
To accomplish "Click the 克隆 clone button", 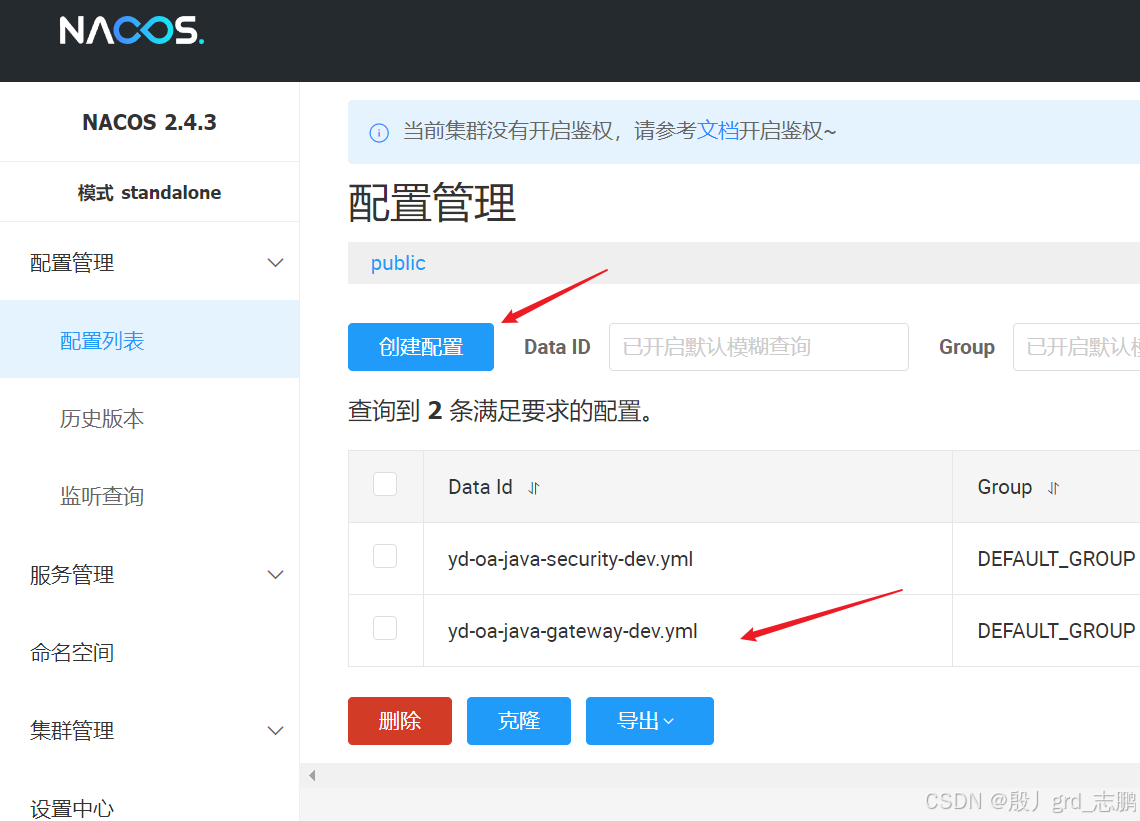I will tap(518, 721).
